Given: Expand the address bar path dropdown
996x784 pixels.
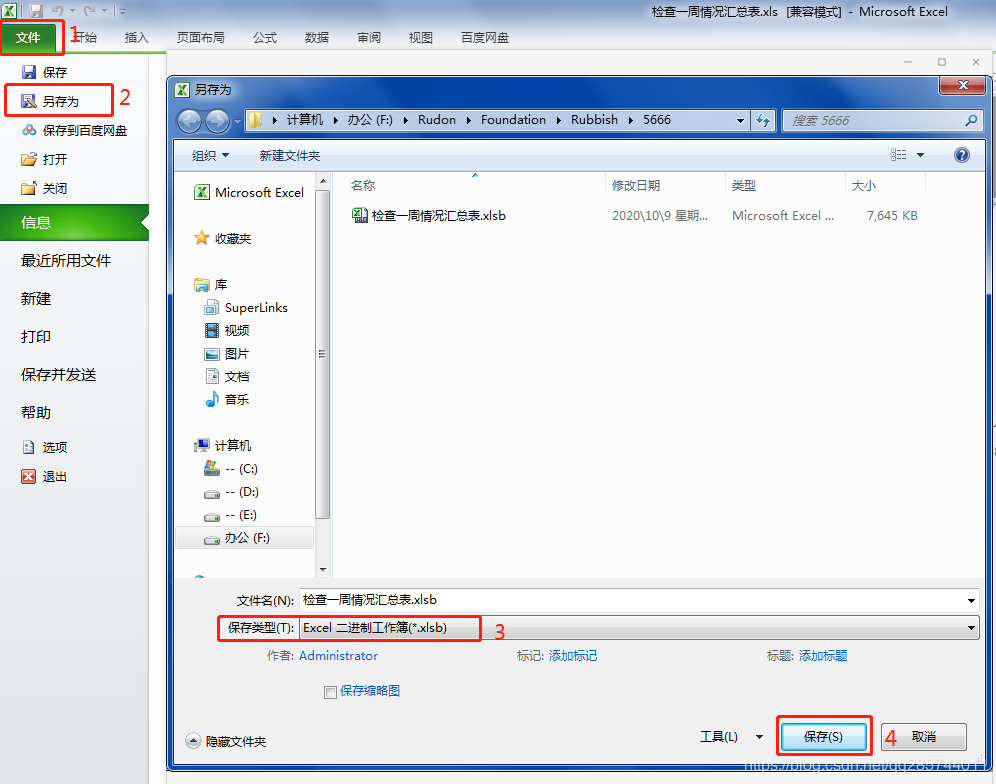Looking at the screenshot, I should point(740,120).
